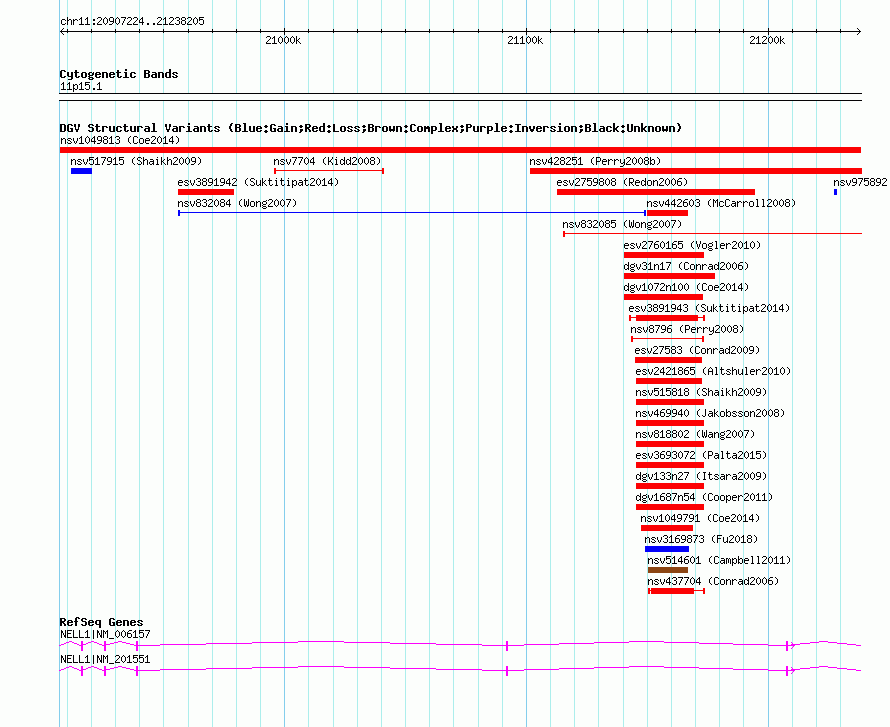The height and width of the screenshot is (727, 890).
Task: Click the NELL1 NM_006157 gene label
Action: (x=105, y=634)
